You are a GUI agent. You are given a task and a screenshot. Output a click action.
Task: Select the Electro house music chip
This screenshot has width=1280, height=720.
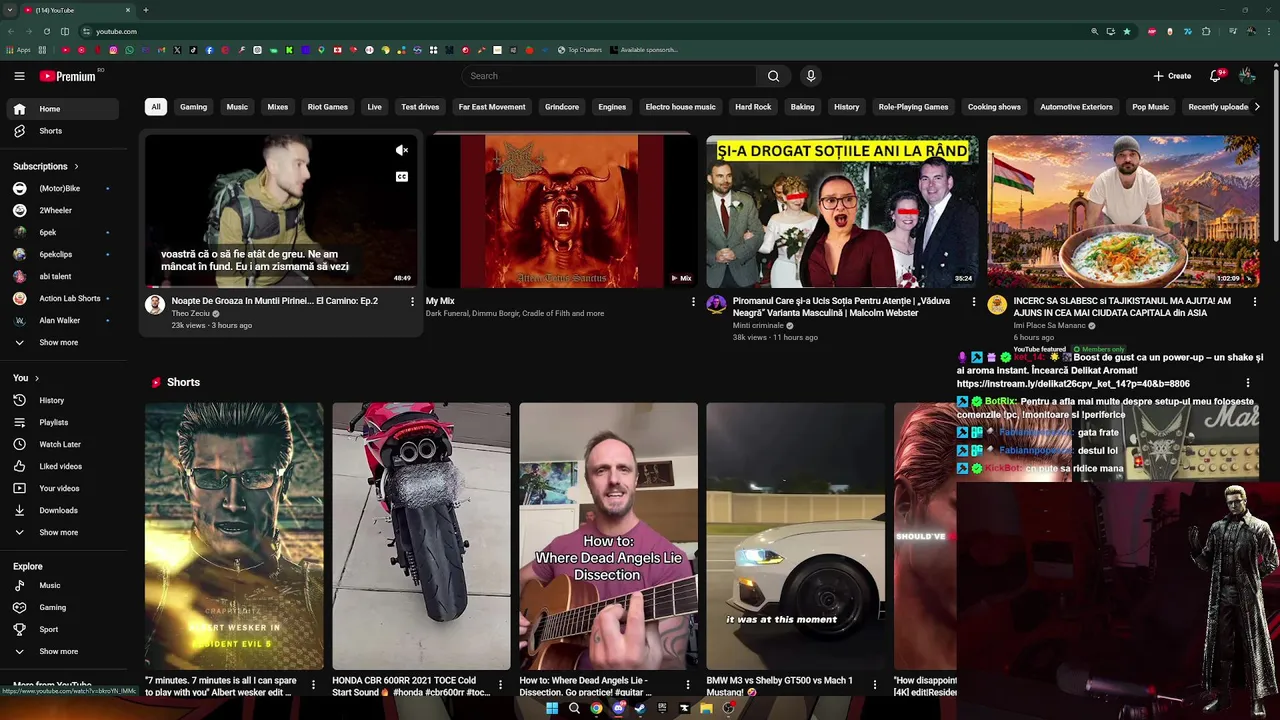pos(680,107)
